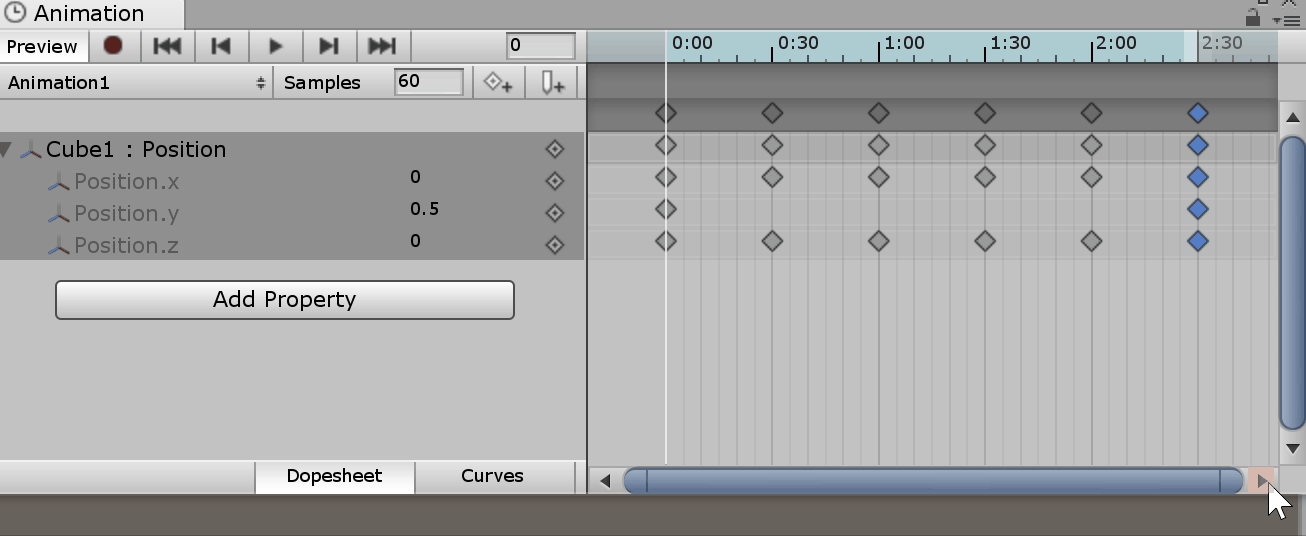Viewport: 1306px width, 536px height.
Task: Toggle the panel lock icon
Action: [1253, 17]
